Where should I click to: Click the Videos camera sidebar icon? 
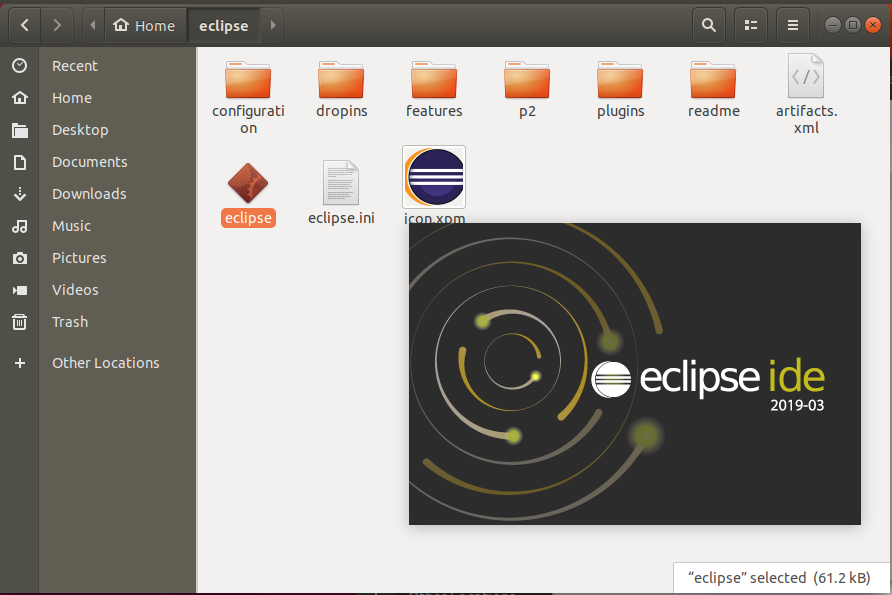[x=19, y=290]
